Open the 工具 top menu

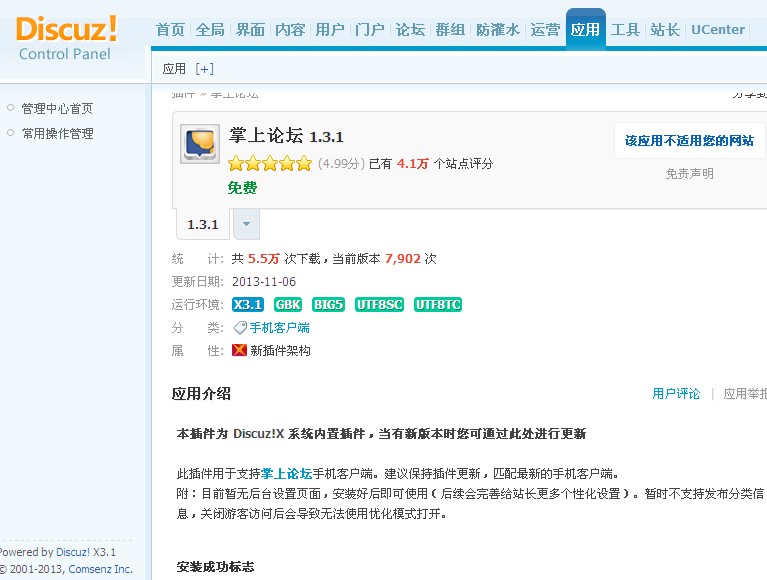click(625, 30)
